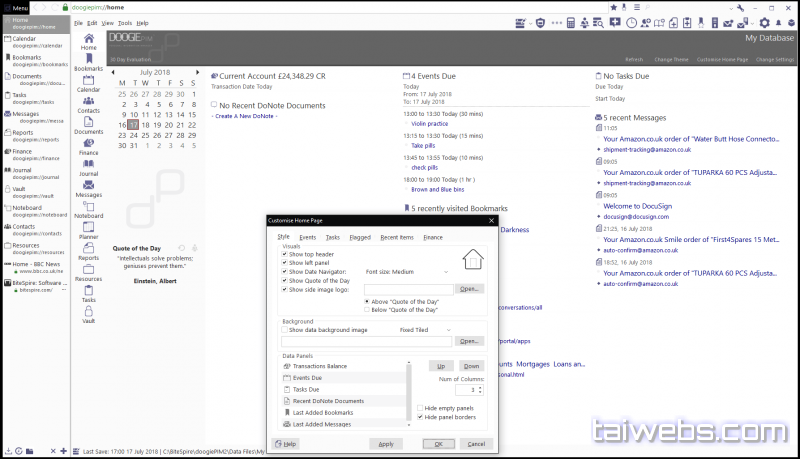Open the Fixed Tiled background dropdown
This screenshot has height=459, width=800.
[447, 329]
